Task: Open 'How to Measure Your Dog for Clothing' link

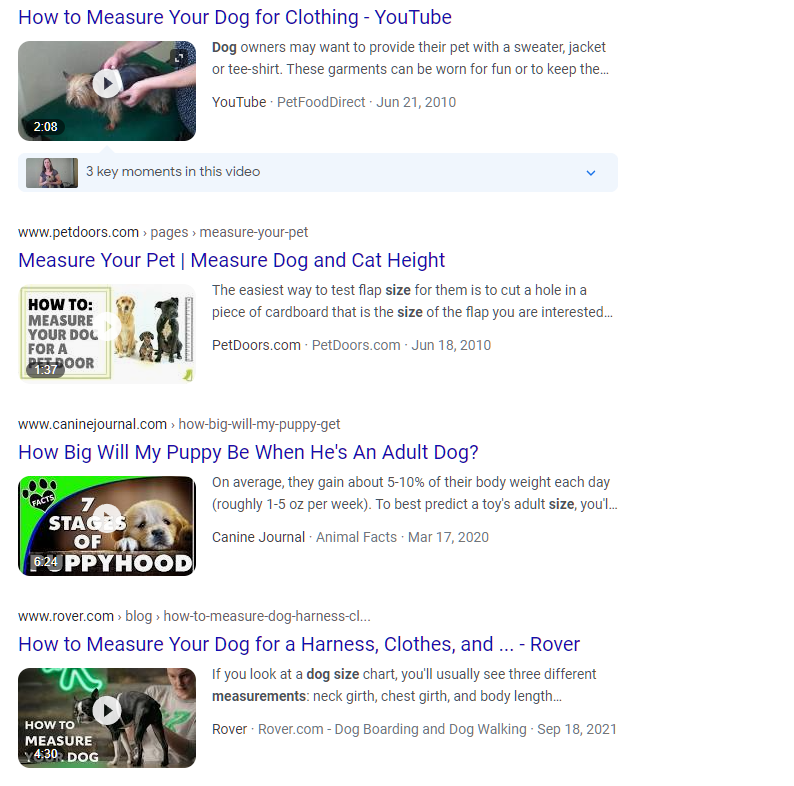Action: point(235,17)
